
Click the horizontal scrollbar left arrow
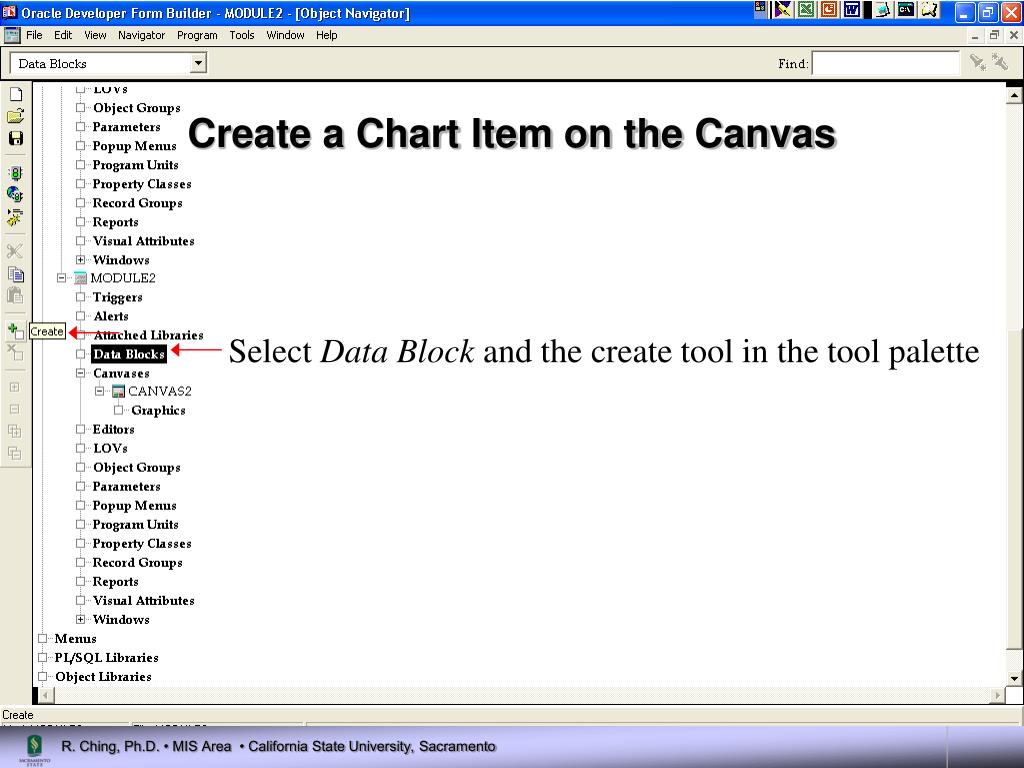pos(45,695)
